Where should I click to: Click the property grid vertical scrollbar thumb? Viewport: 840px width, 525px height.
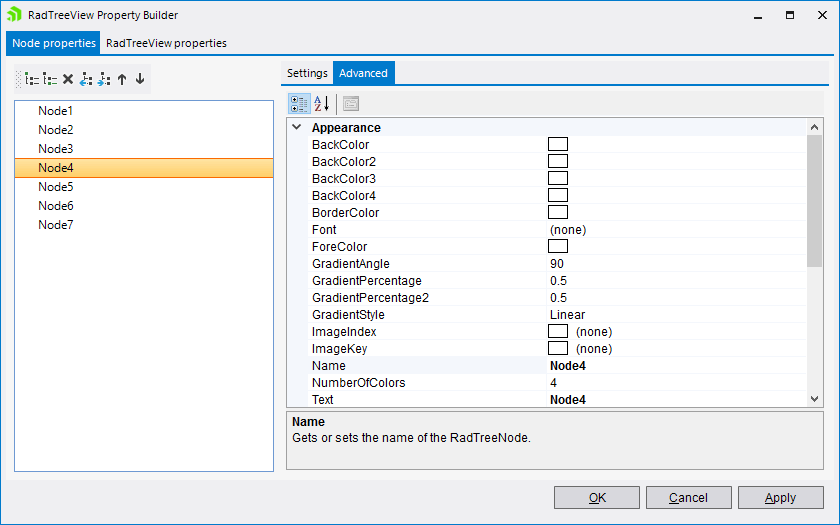coord(814,201)
